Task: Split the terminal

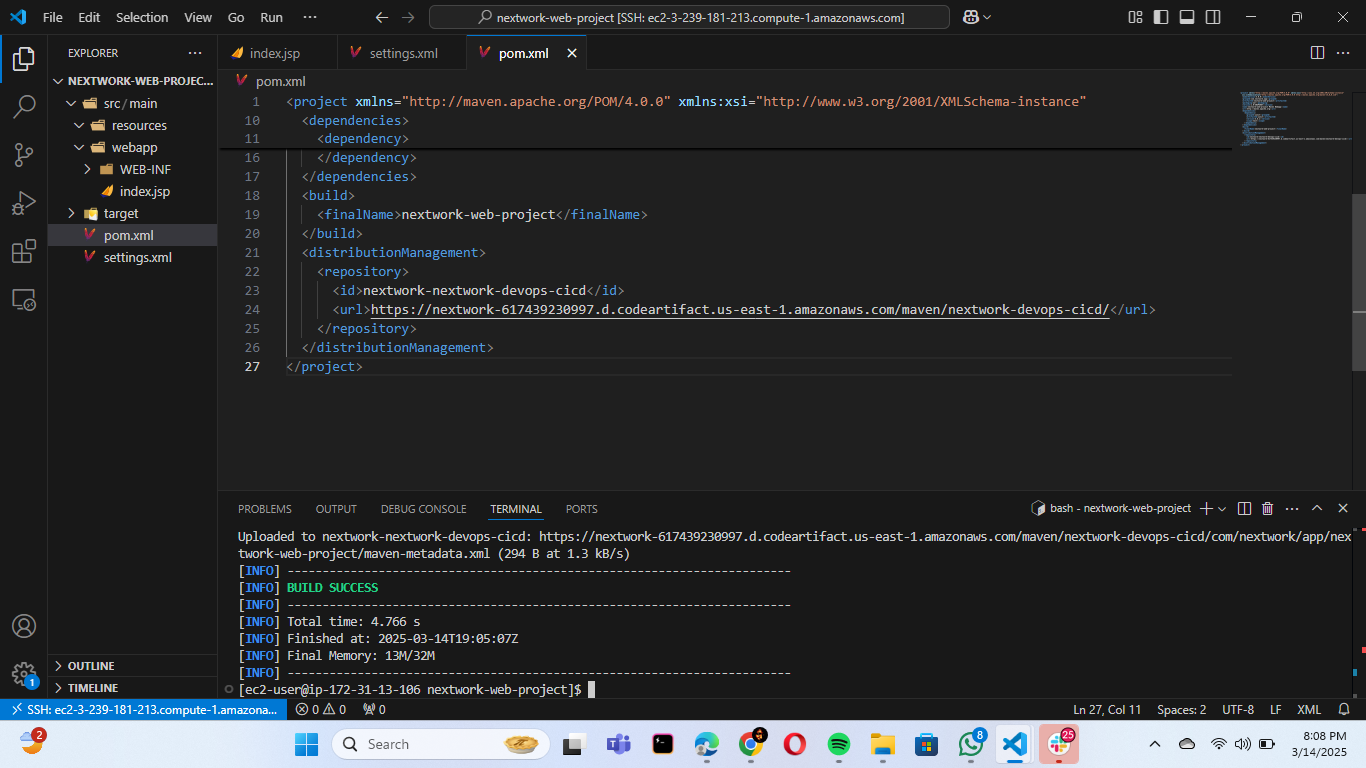Action: tap(1244, 509)
